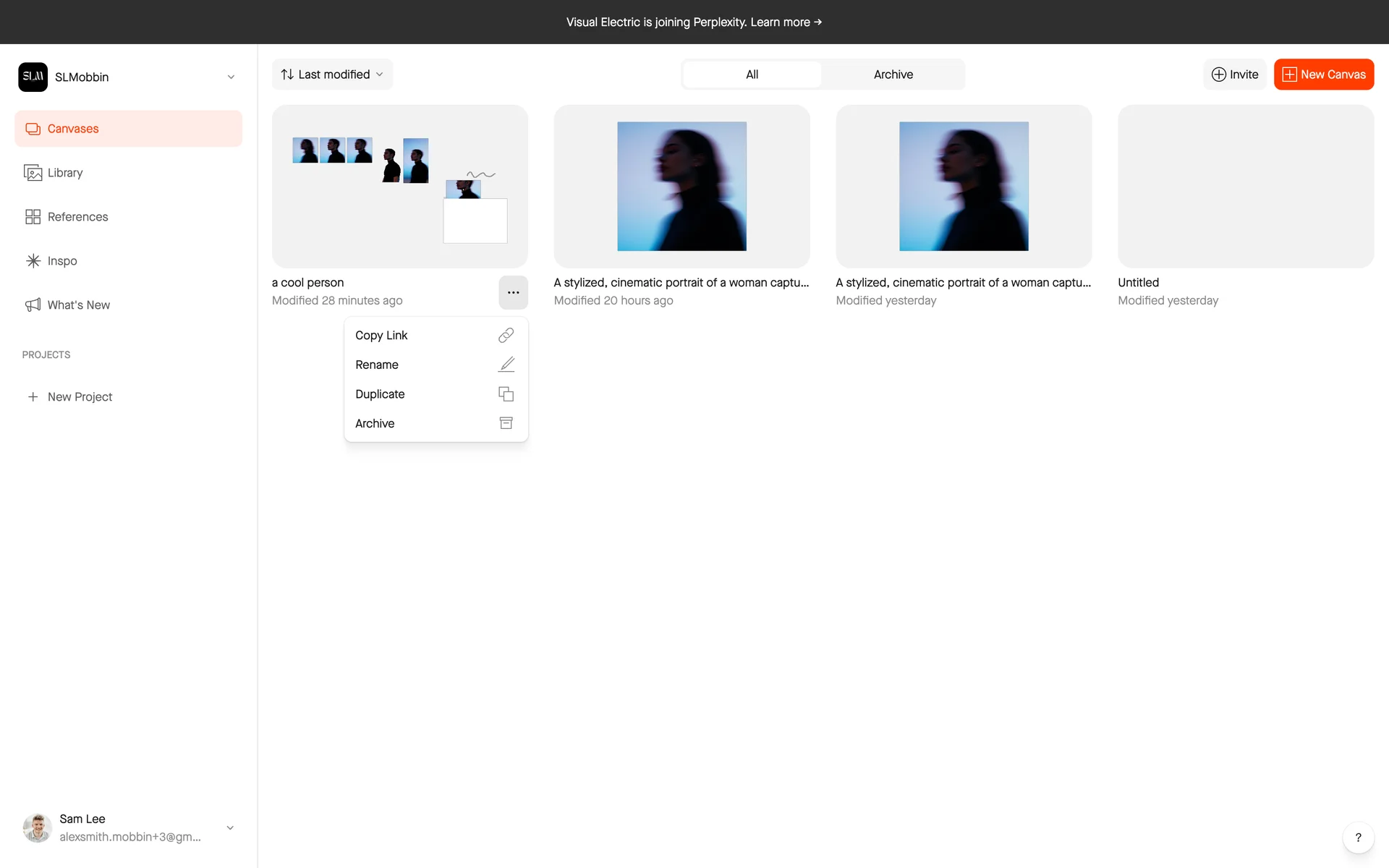Screen dimensions: 1389x868
Task: Click the help question mark button
Action: (1358, 838)
